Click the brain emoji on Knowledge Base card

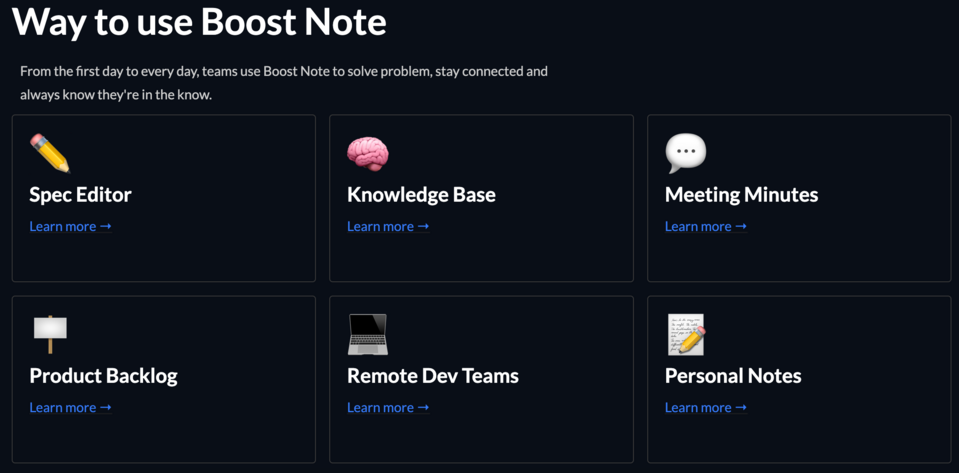367,153
